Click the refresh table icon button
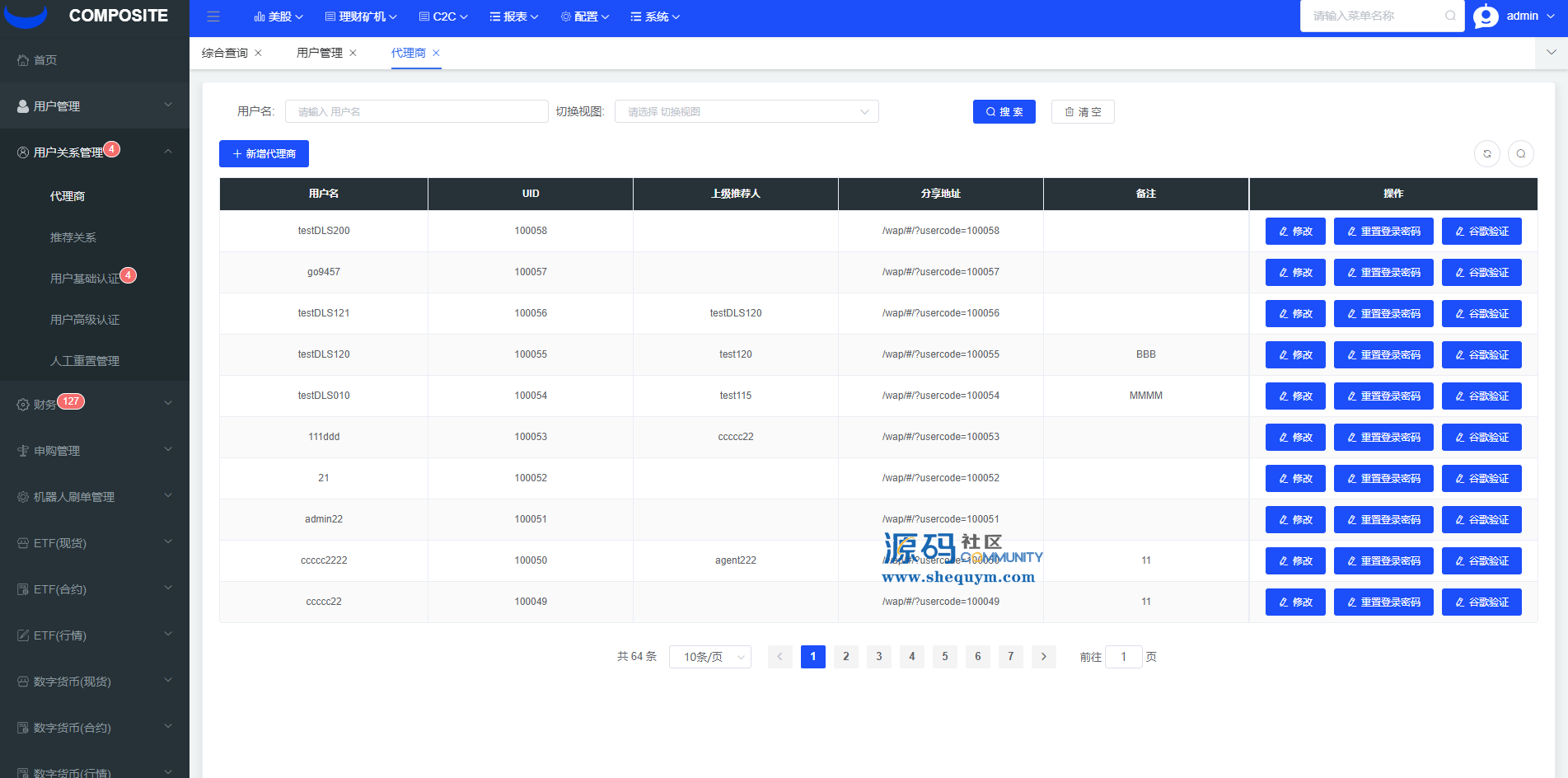Viewport: 1568px width, 778px height. click(1487, 153)
